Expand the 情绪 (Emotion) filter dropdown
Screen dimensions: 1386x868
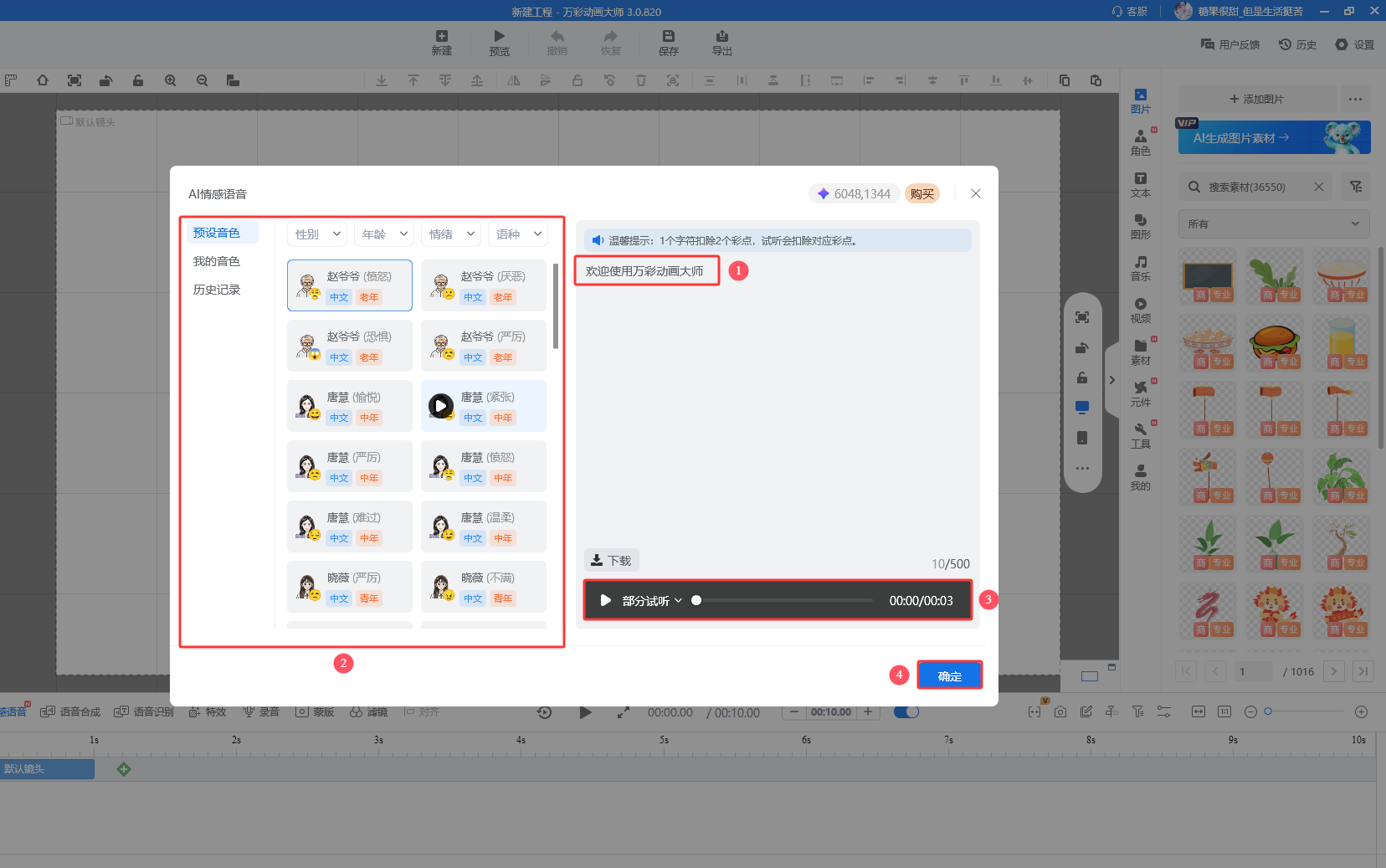click(451, 234)
